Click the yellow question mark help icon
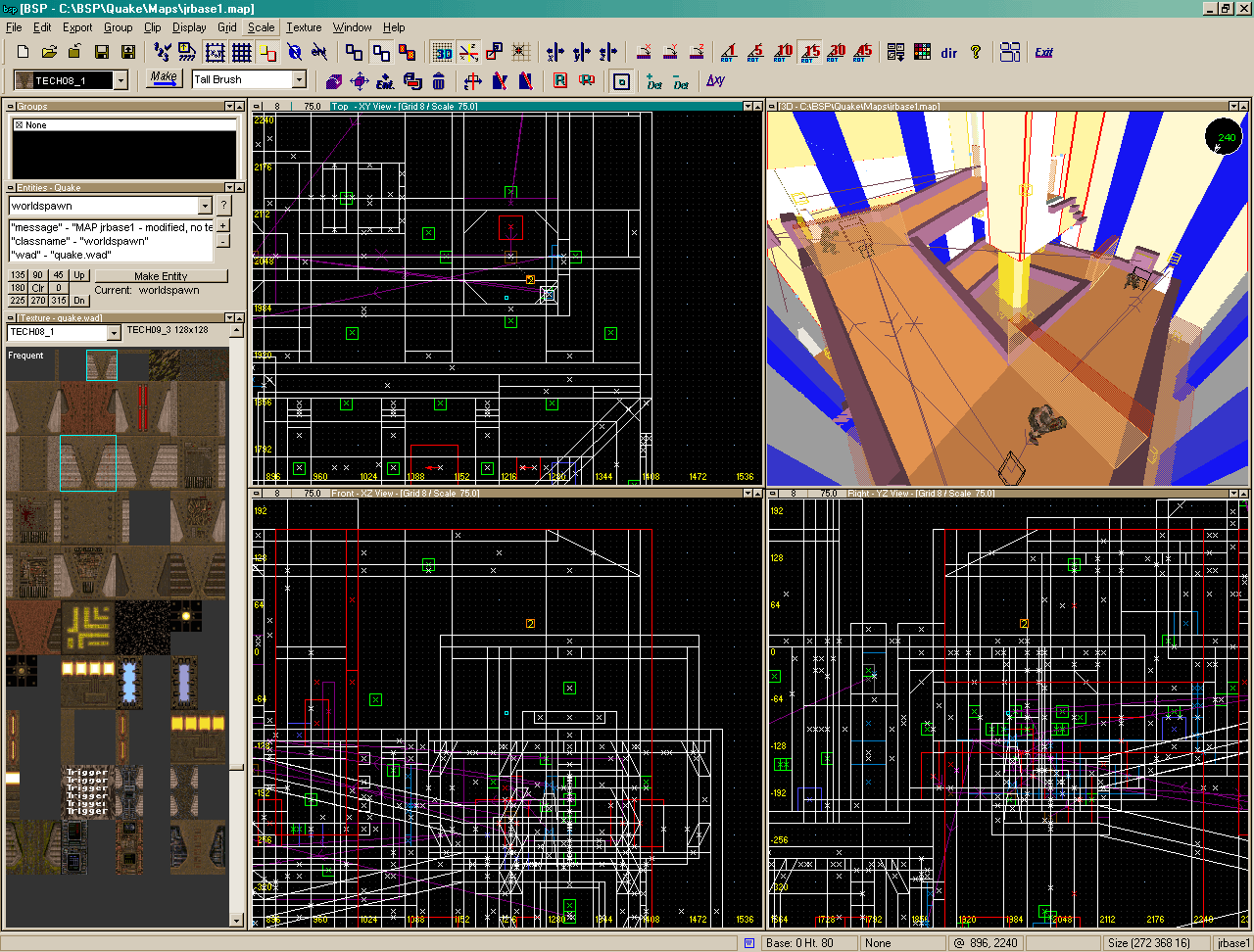Screen dimensions: 1254x952 coord(975,52)
